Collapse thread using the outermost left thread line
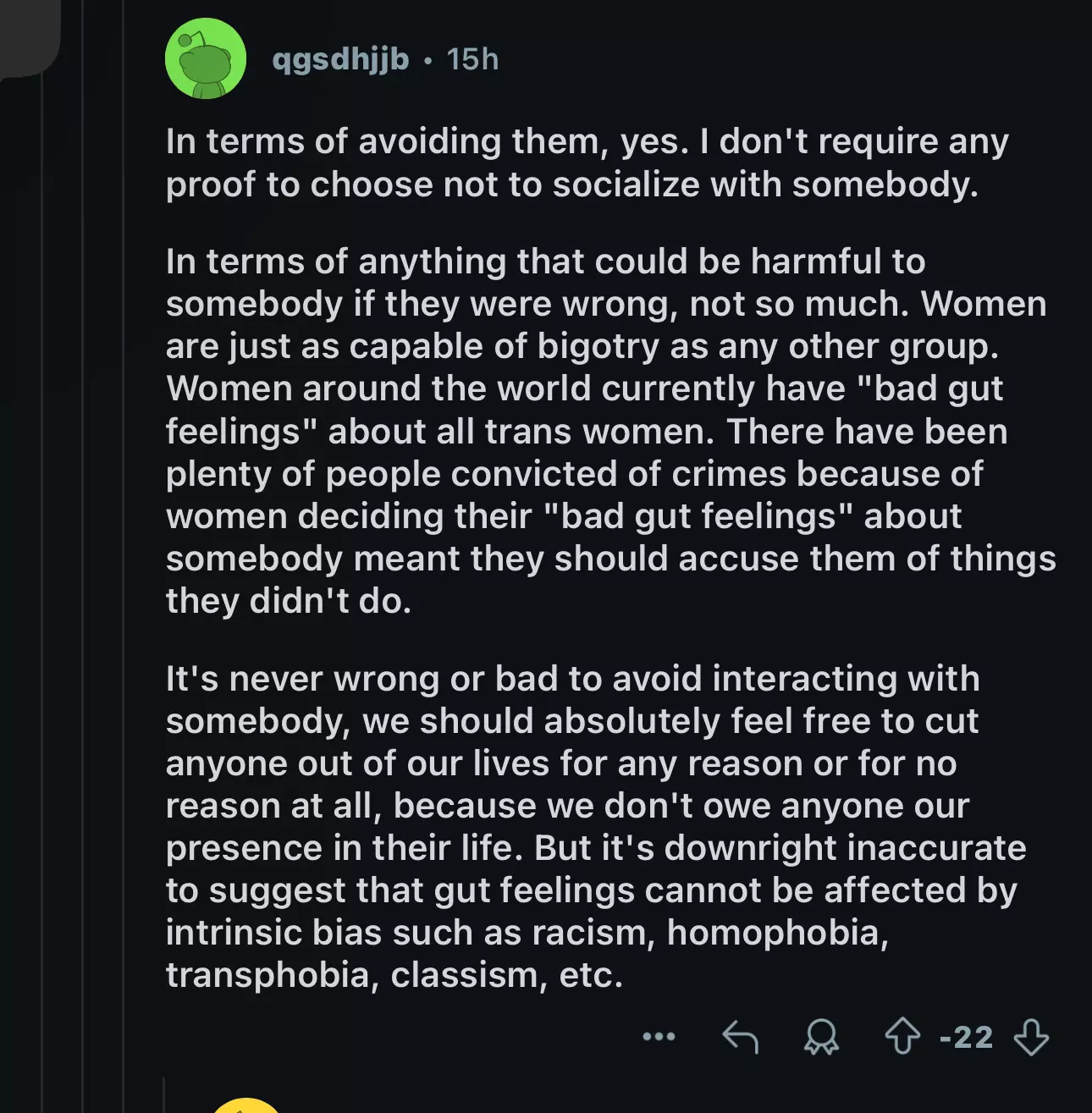Image resolution: width=1092 pixels, height=1113 pixels. (x=42, y=592)
